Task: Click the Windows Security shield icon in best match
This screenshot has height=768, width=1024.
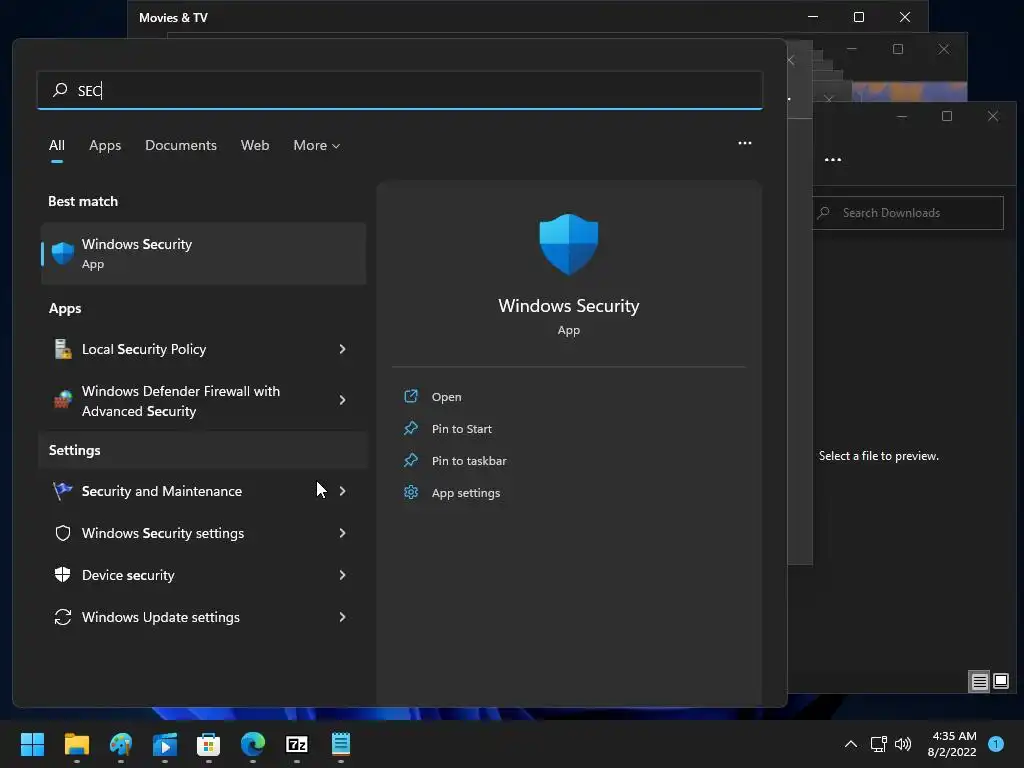Action: (63, 253)
